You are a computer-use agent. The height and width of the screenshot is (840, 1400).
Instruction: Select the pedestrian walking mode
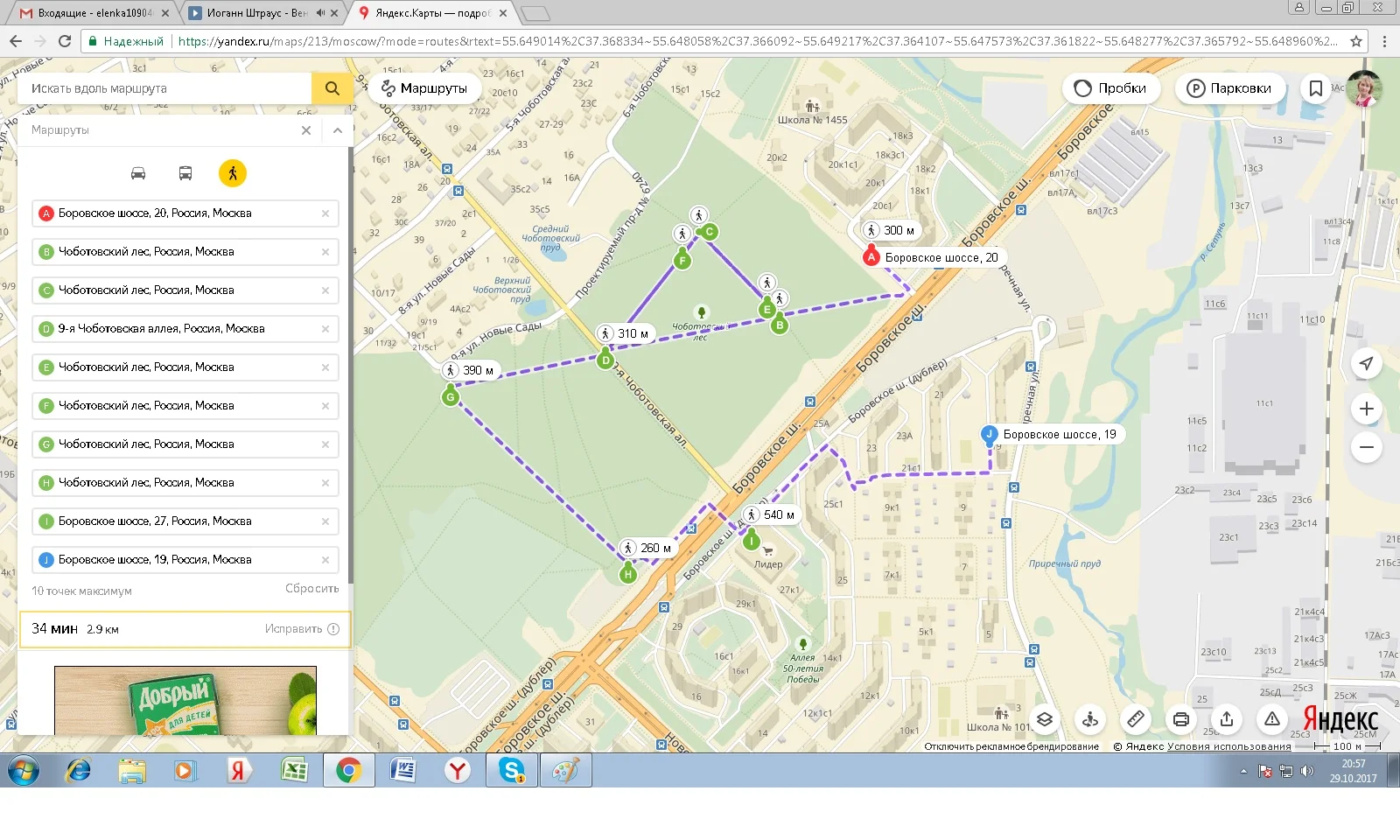point(233,173)
